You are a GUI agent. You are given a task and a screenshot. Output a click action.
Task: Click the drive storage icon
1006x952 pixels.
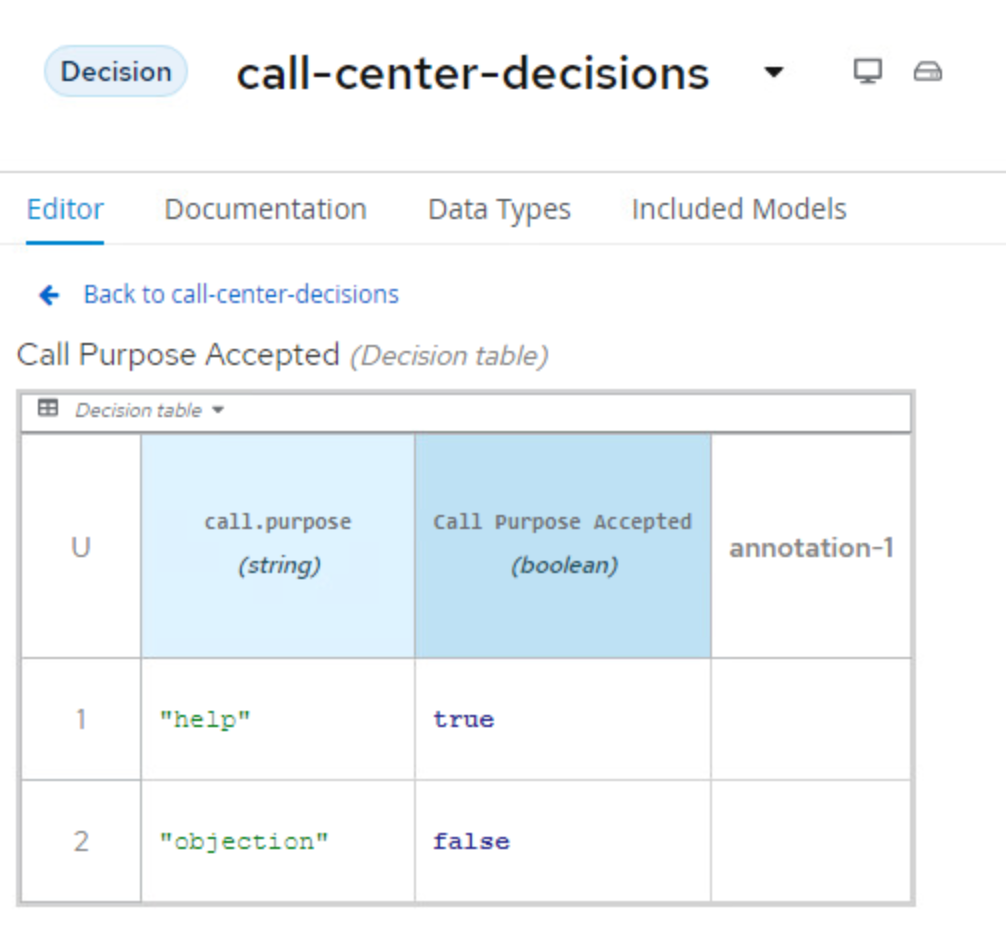point(928,71)
